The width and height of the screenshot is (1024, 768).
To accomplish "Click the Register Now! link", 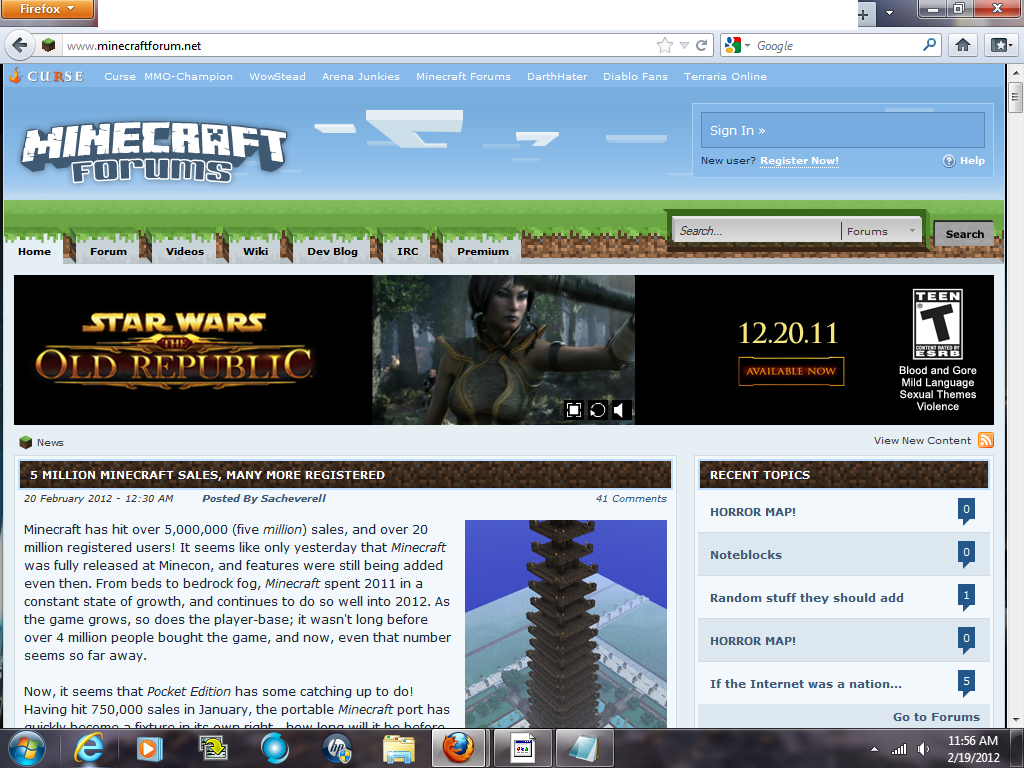I will [x=799, y=161].
